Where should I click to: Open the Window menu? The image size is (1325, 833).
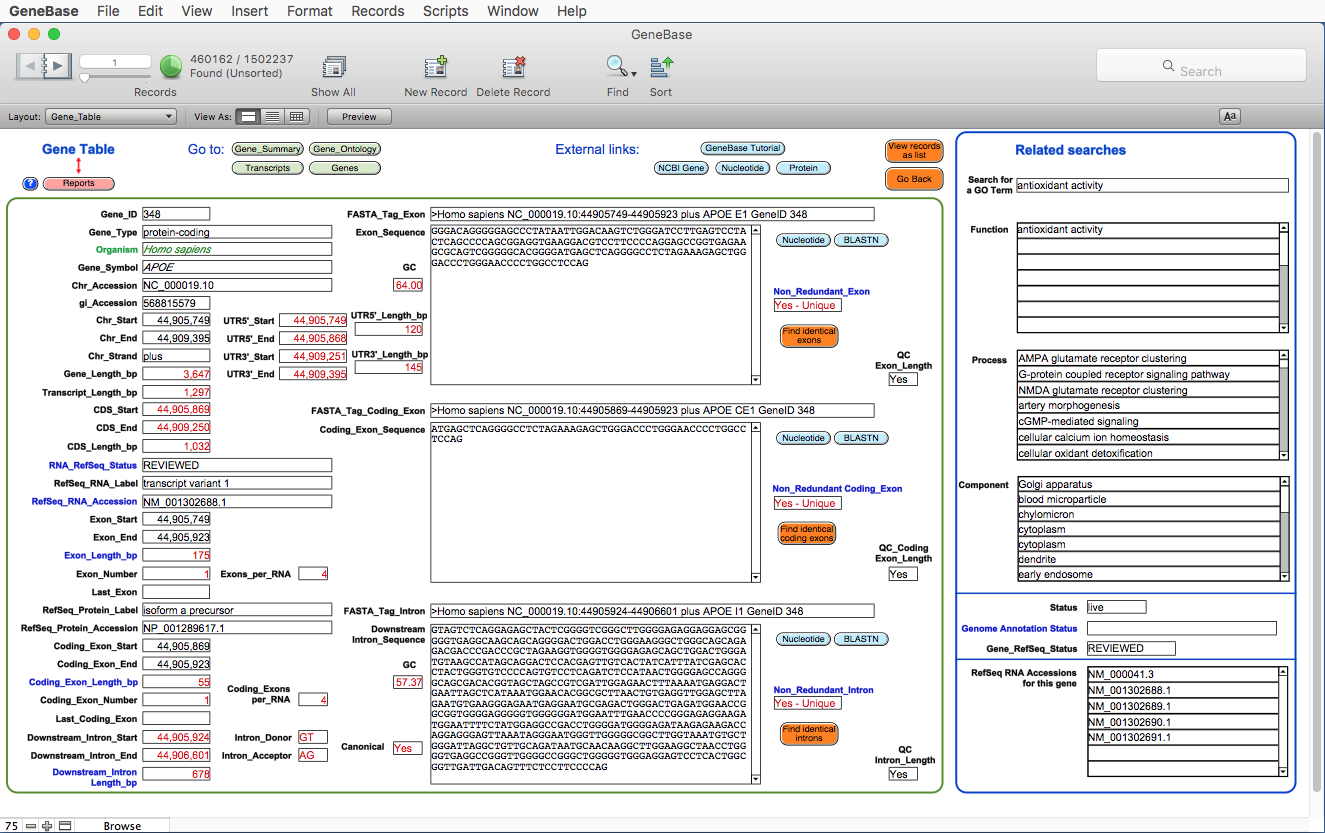(x=512, y=11)
